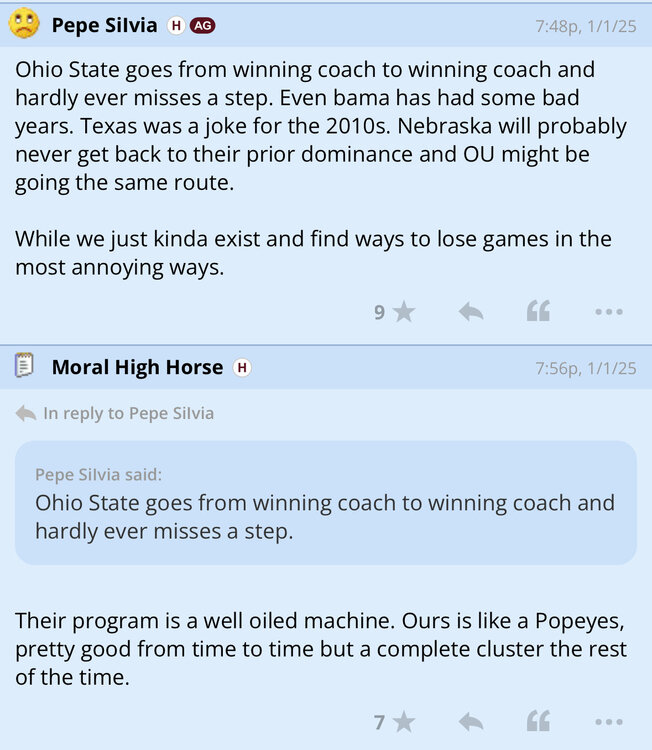Click Pepe Silvia's emoji avatar
Screen dimensions: 652x750
24,24
